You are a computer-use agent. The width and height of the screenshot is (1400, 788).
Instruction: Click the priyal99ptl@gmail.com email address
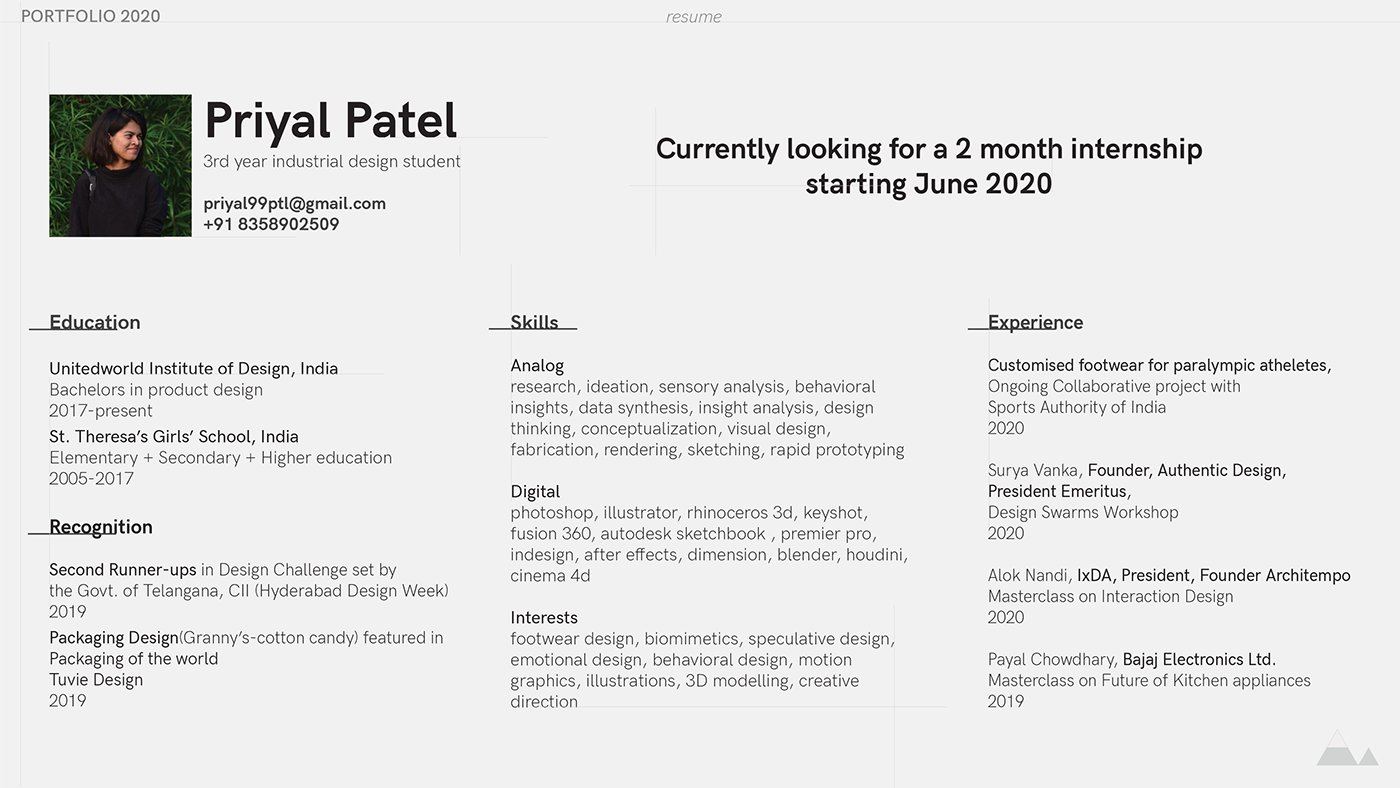click(294, 203)
